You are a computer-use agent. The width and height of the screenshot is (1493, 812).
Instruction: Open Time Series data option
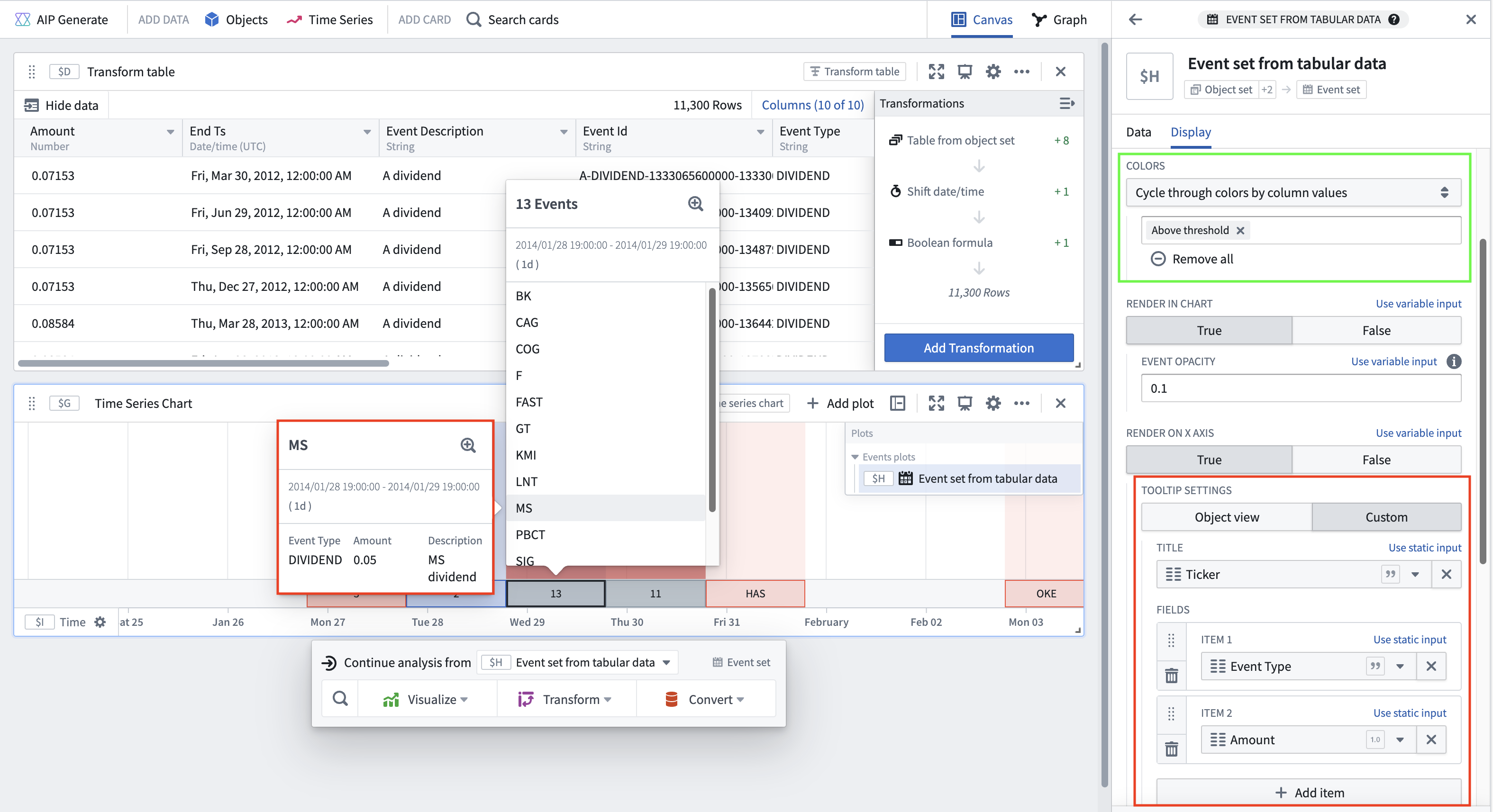[330, 20]
